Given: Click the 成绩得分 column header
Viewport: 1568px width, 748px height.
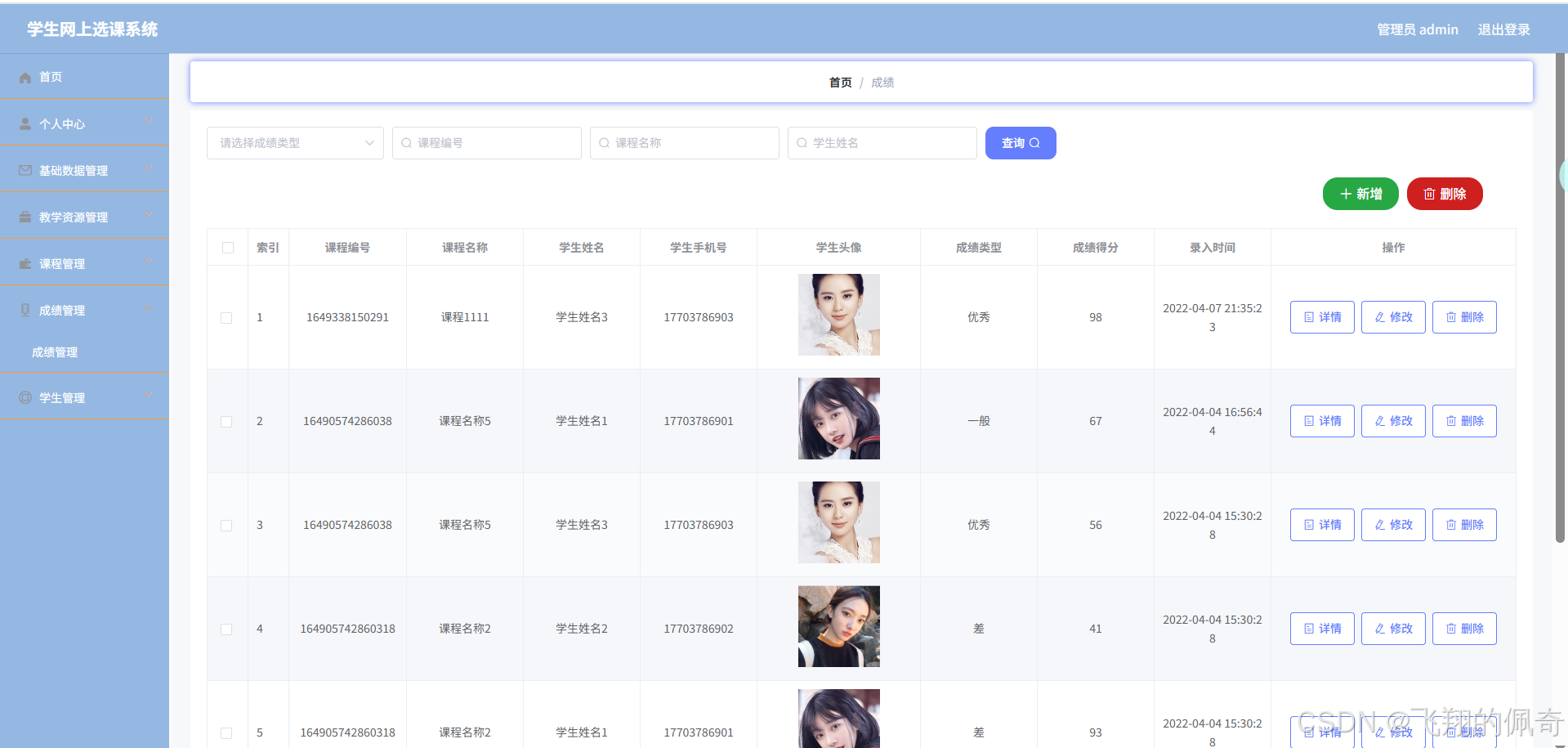Looking at the screenshot, I should (1095, 248).
